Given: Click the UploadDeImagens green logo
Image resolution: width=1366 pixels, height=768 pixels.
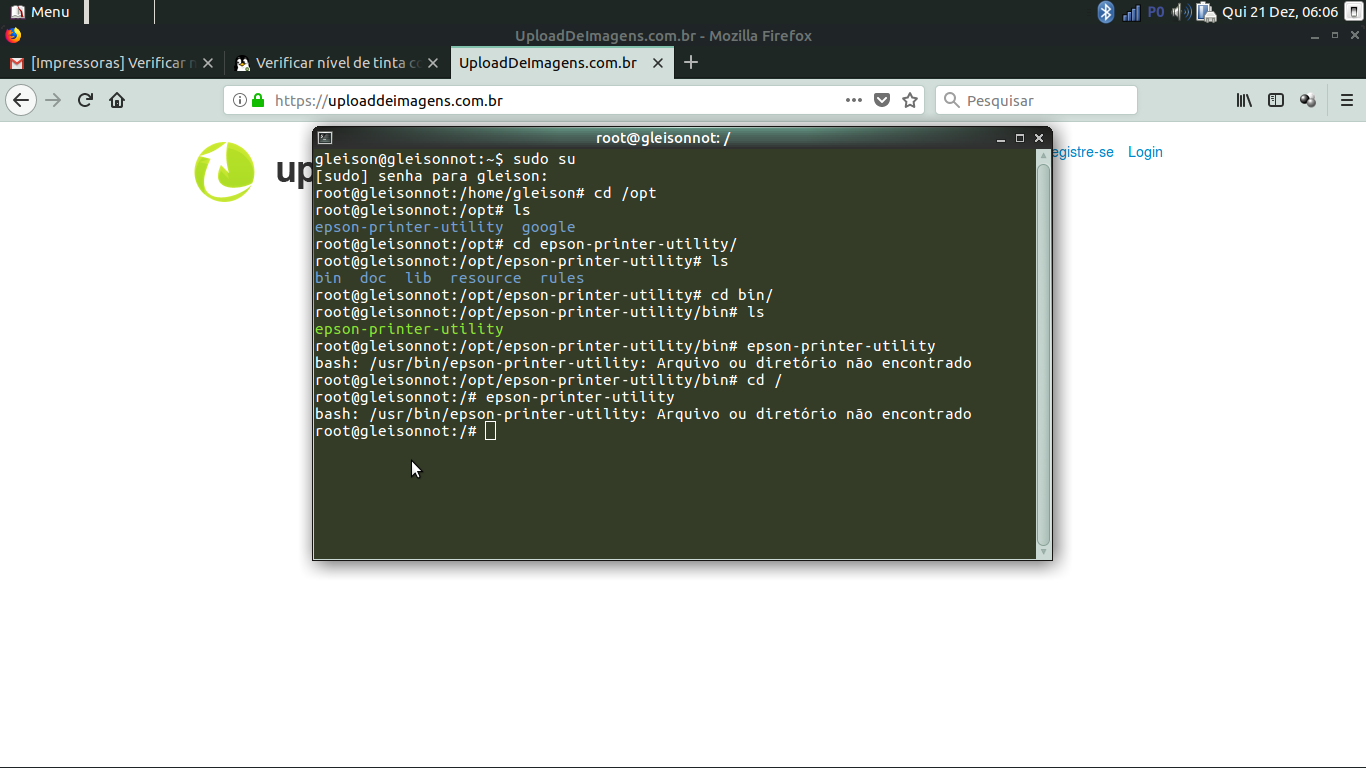Looking at the screenshot, I should coord(224,171).
